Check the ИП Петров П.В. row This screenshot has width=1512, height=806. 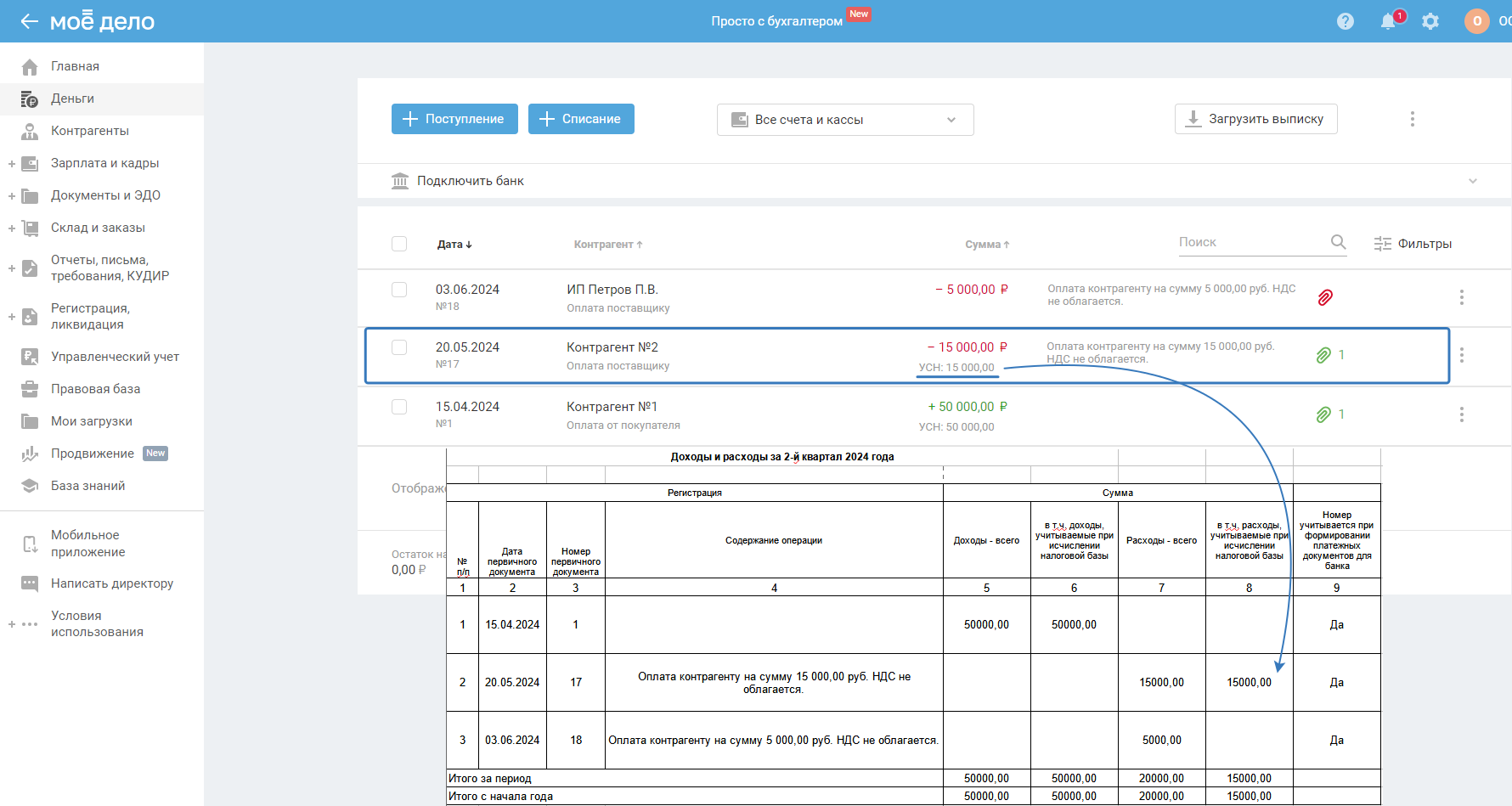click(399, 290)
